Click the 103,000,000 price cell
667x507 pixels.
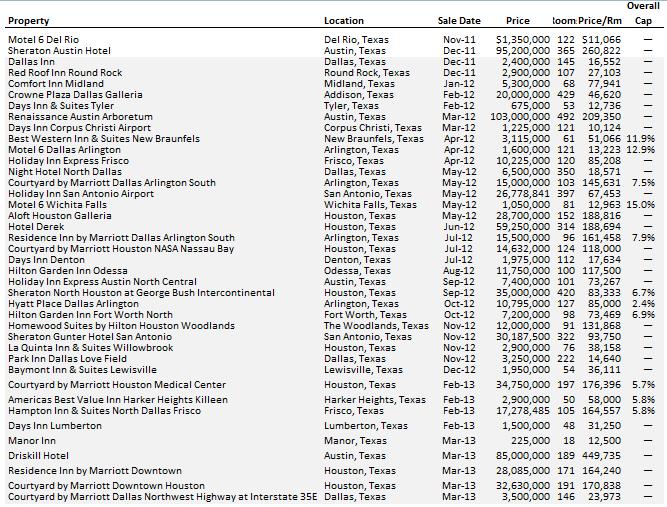520,117
